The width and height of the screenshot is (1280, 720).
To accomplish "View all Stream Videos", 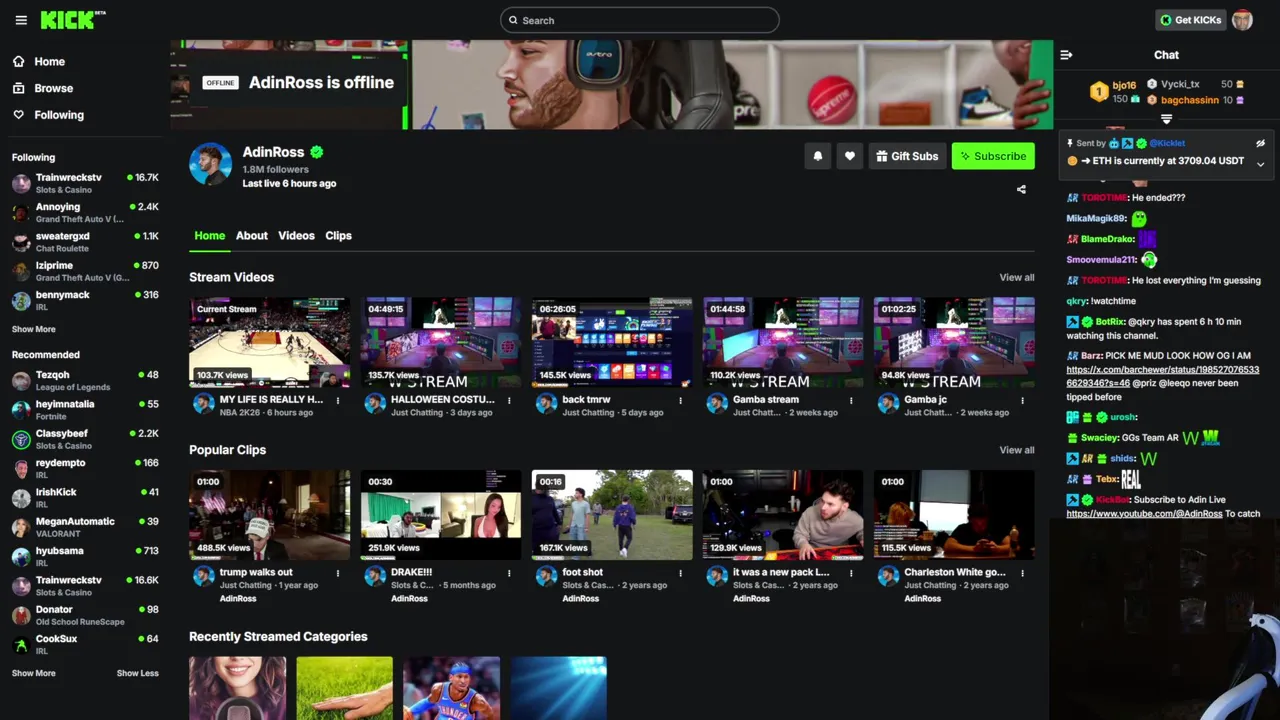I will 1017,278.
